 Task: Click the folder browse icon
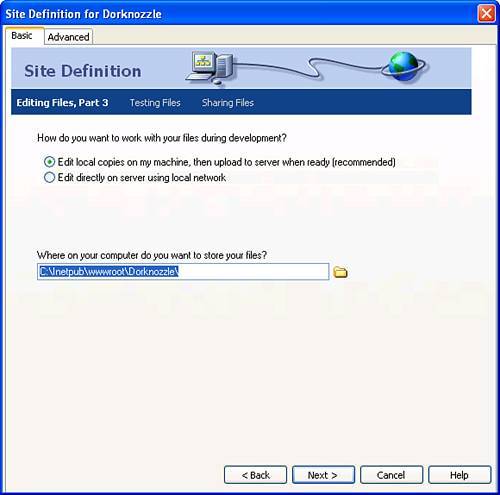[x=340, y=272]
